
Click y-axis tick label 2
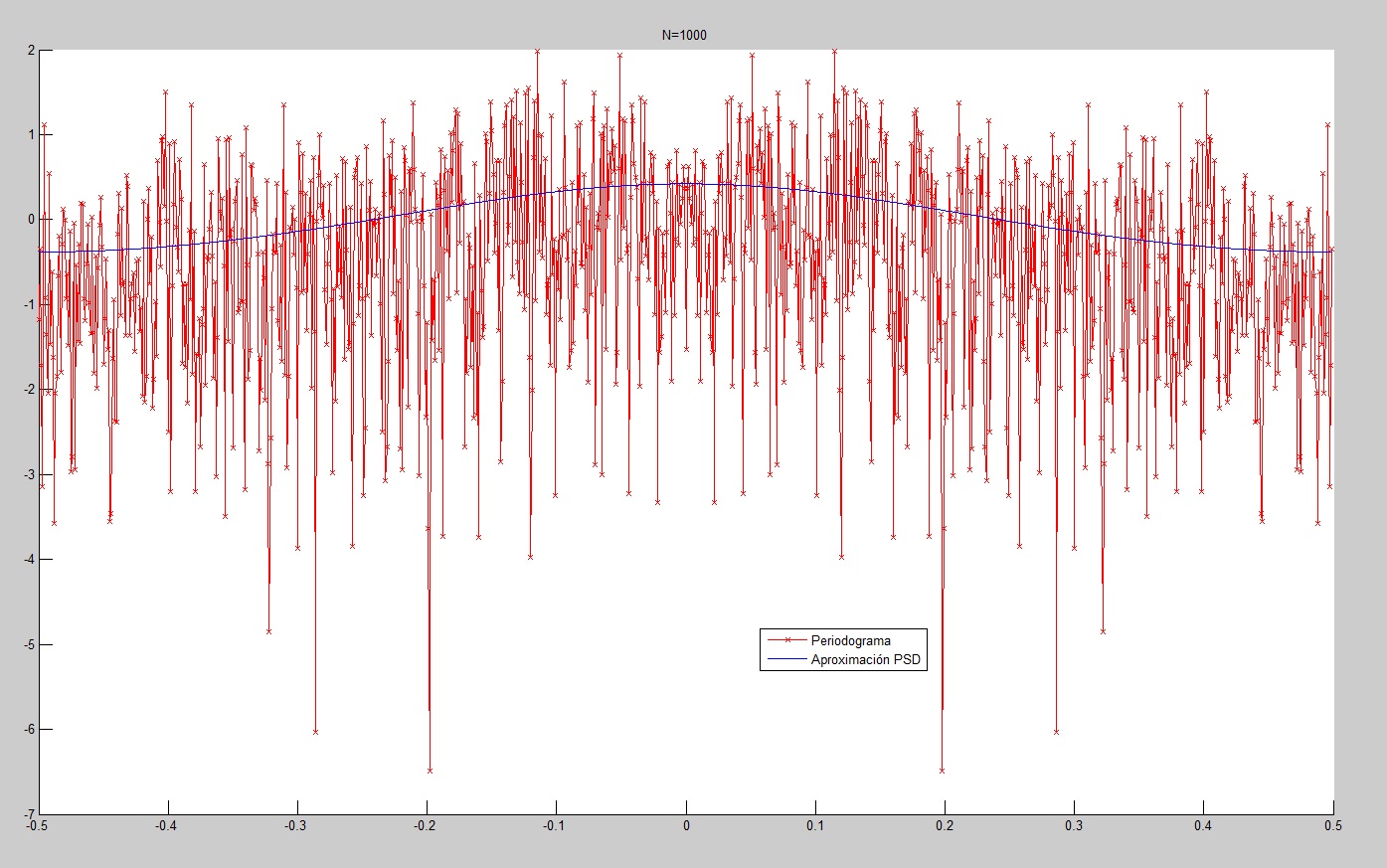tap(31, 50)
